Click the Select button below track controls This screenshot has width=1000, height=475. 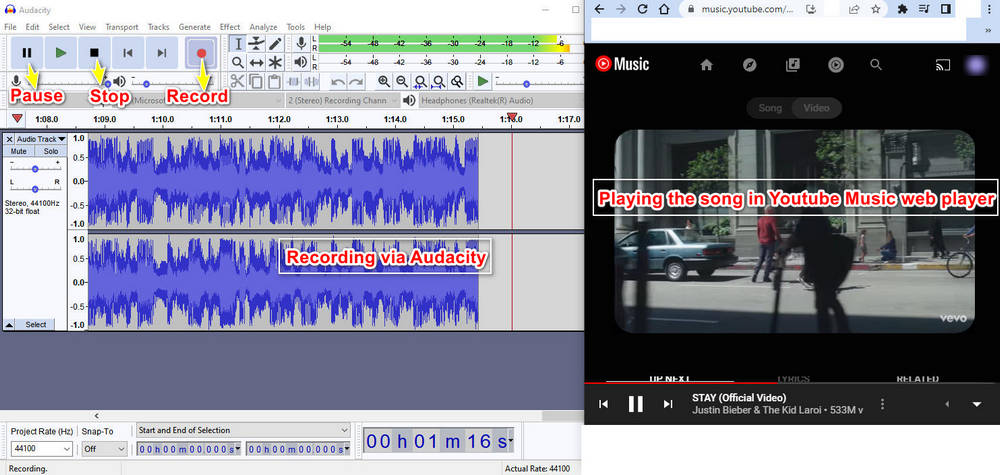36,324
